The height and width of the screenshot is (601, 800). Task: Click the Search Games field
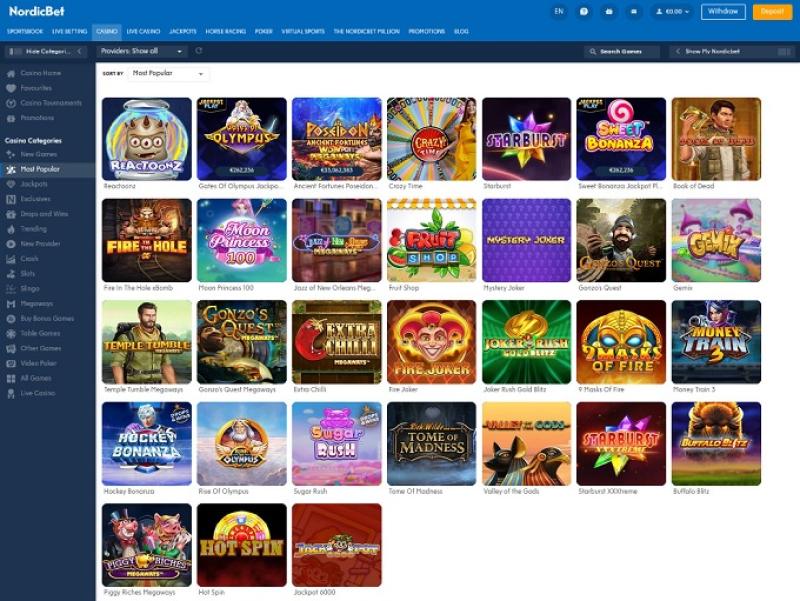coord(622,51)
